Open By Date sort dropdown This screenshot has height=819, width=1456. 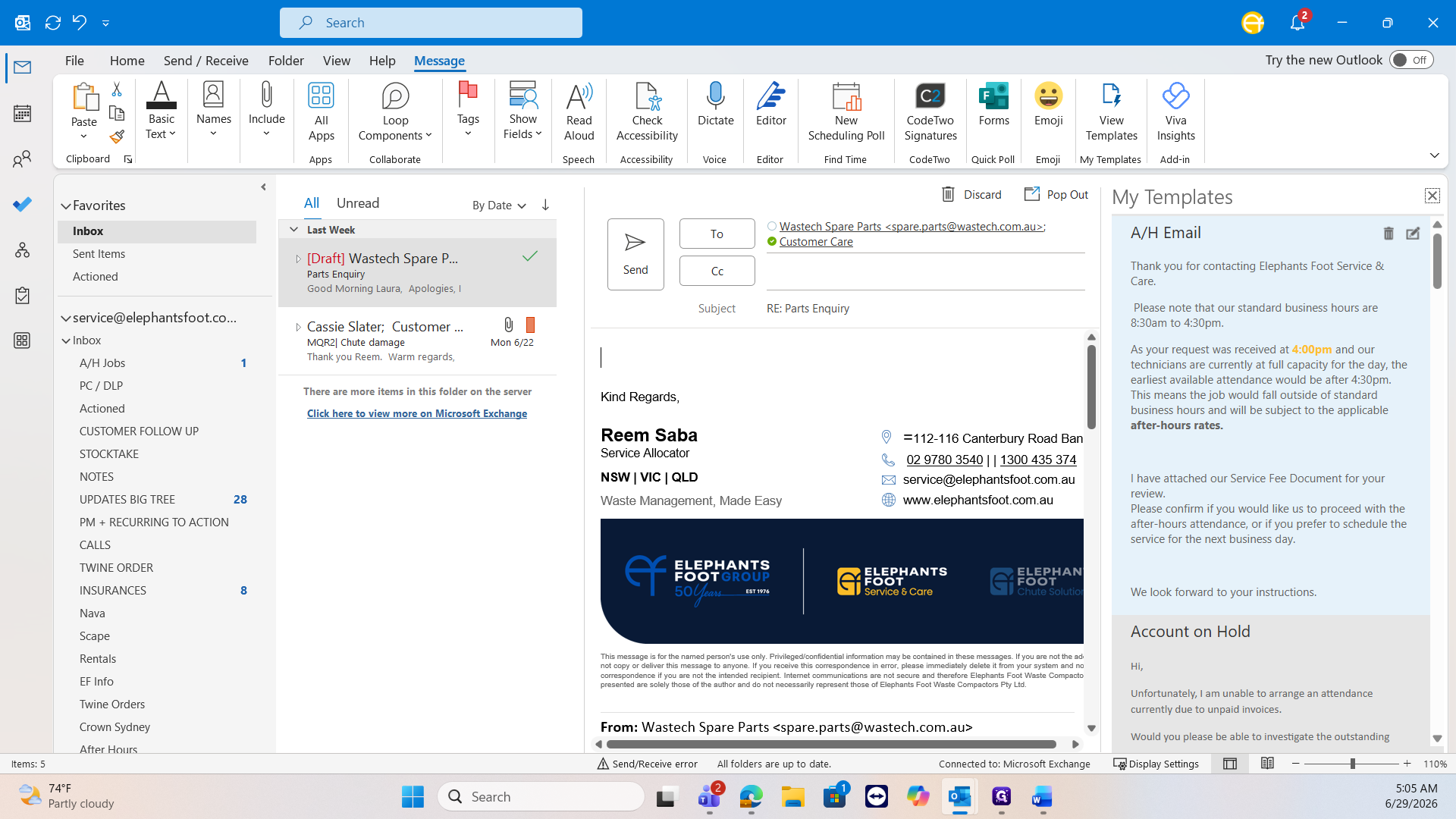(x=499, y=206)
